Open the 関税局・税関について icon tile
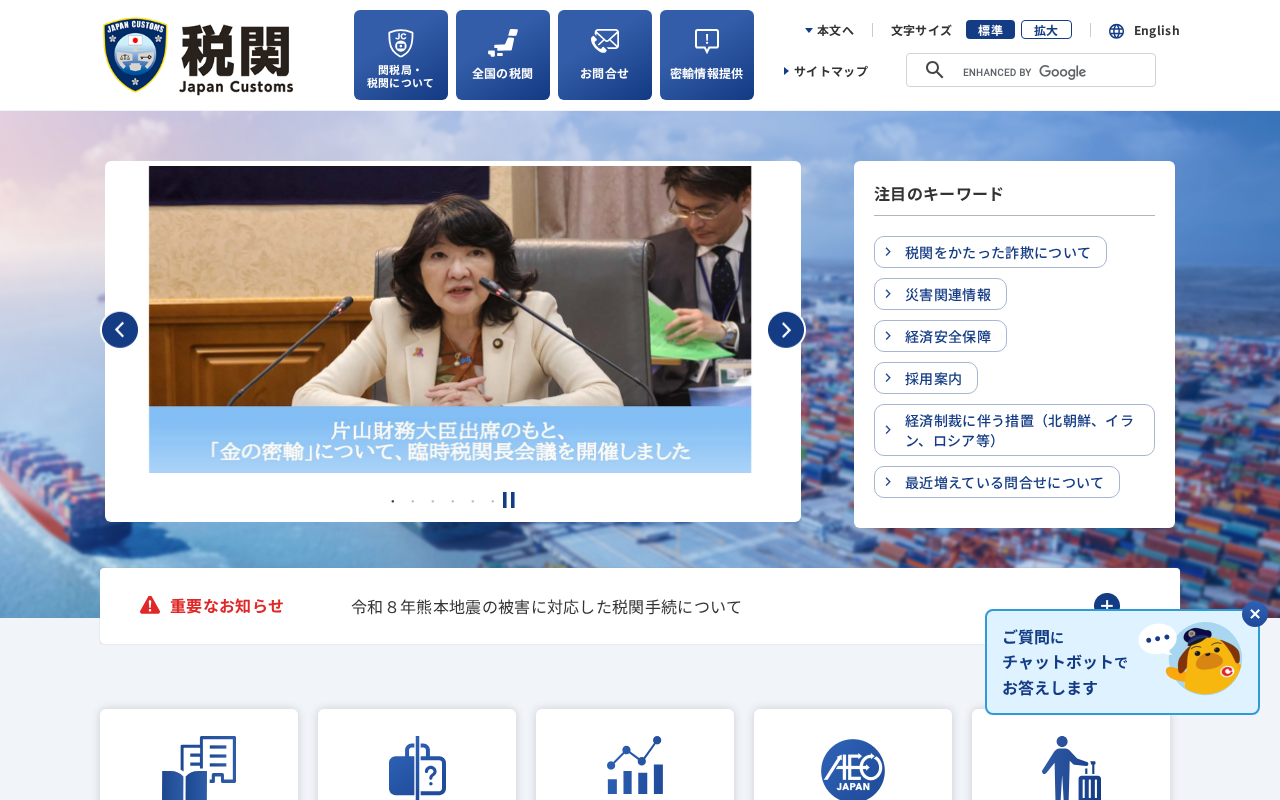 (401, 55)
